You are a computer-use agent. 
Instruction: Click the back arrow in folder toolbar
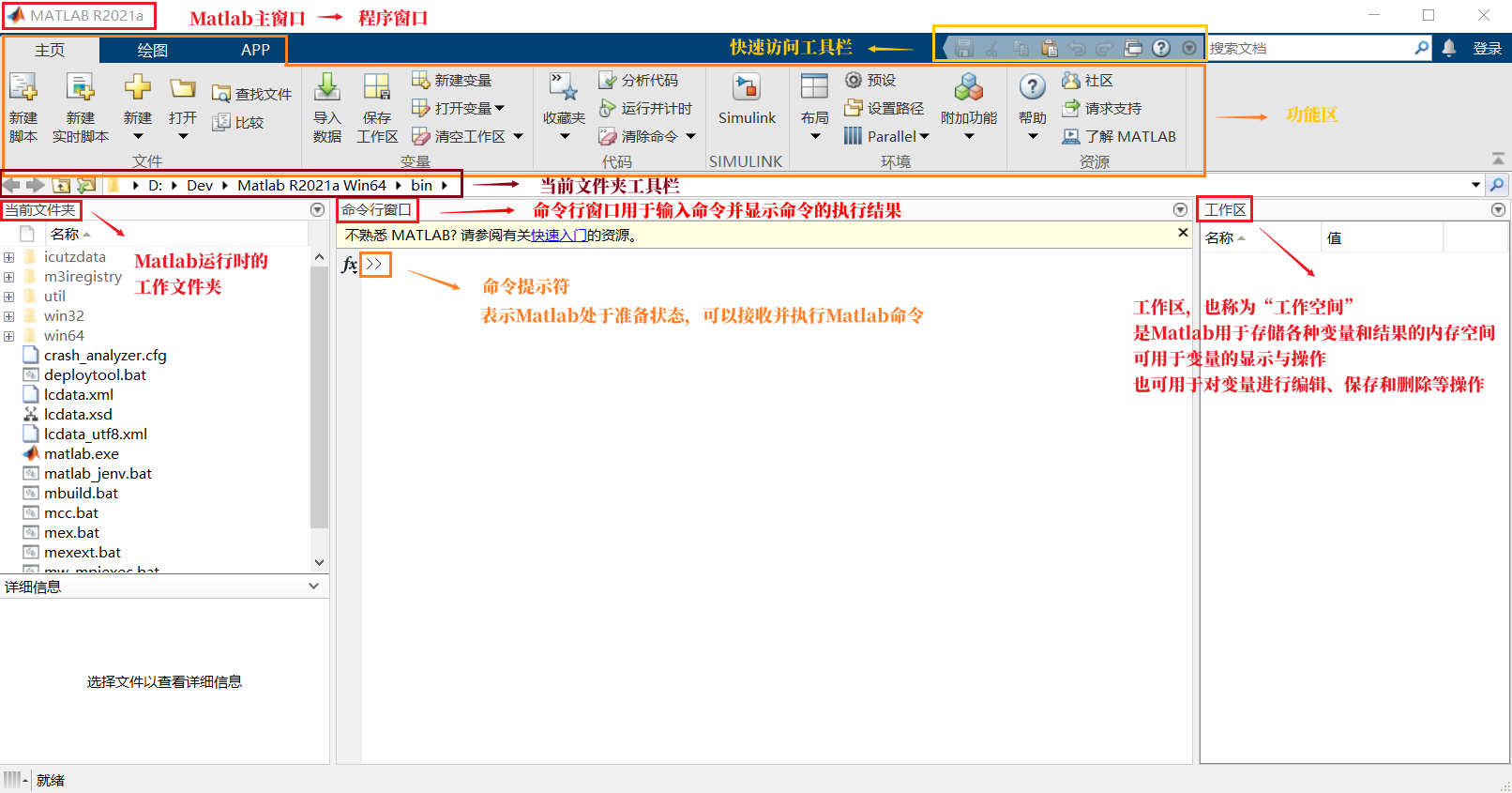[11, 185]
